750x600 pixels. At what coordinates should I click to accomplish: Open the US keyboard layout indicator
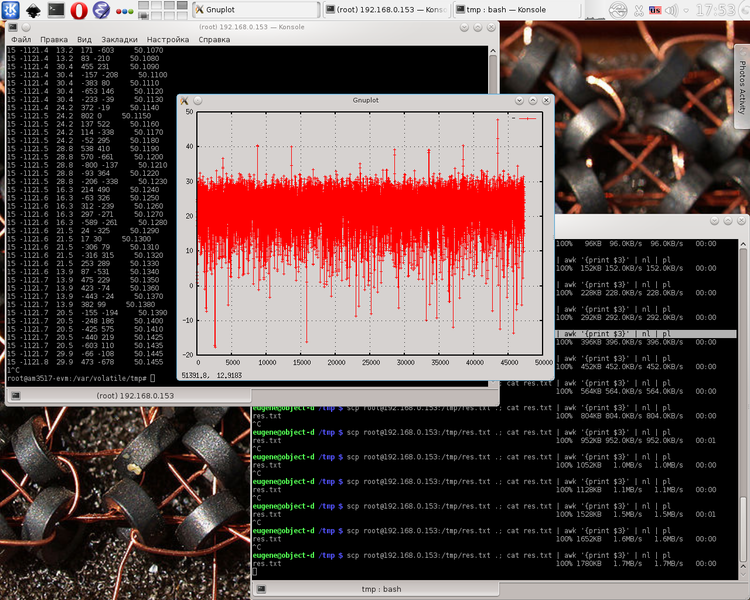(x=656, y=10)
